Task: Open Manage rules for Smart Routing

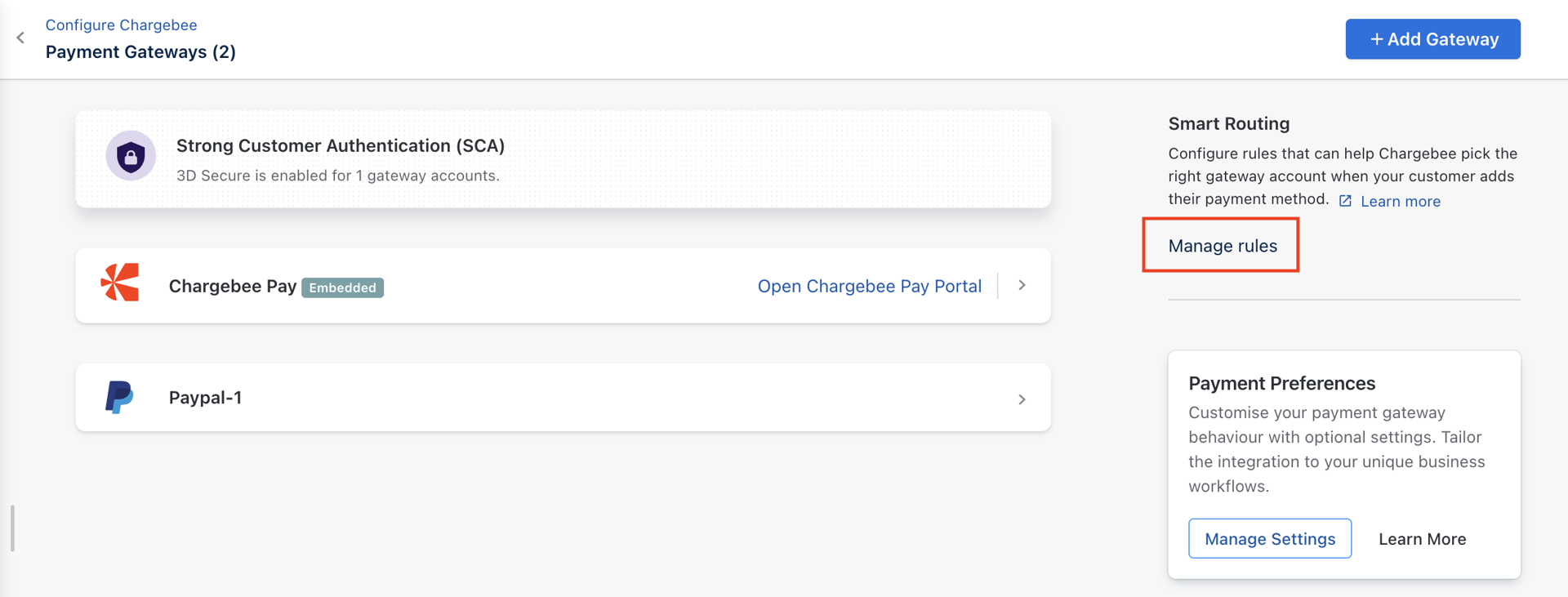Action: (1222, 246)
